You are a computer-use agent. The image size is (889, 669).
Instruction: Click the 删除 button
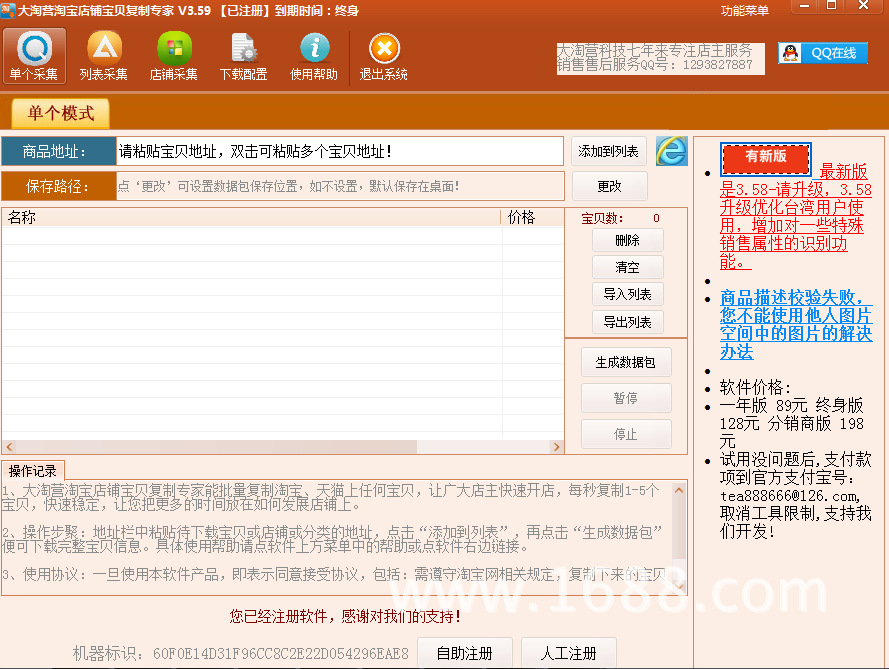tap(628, 240)
